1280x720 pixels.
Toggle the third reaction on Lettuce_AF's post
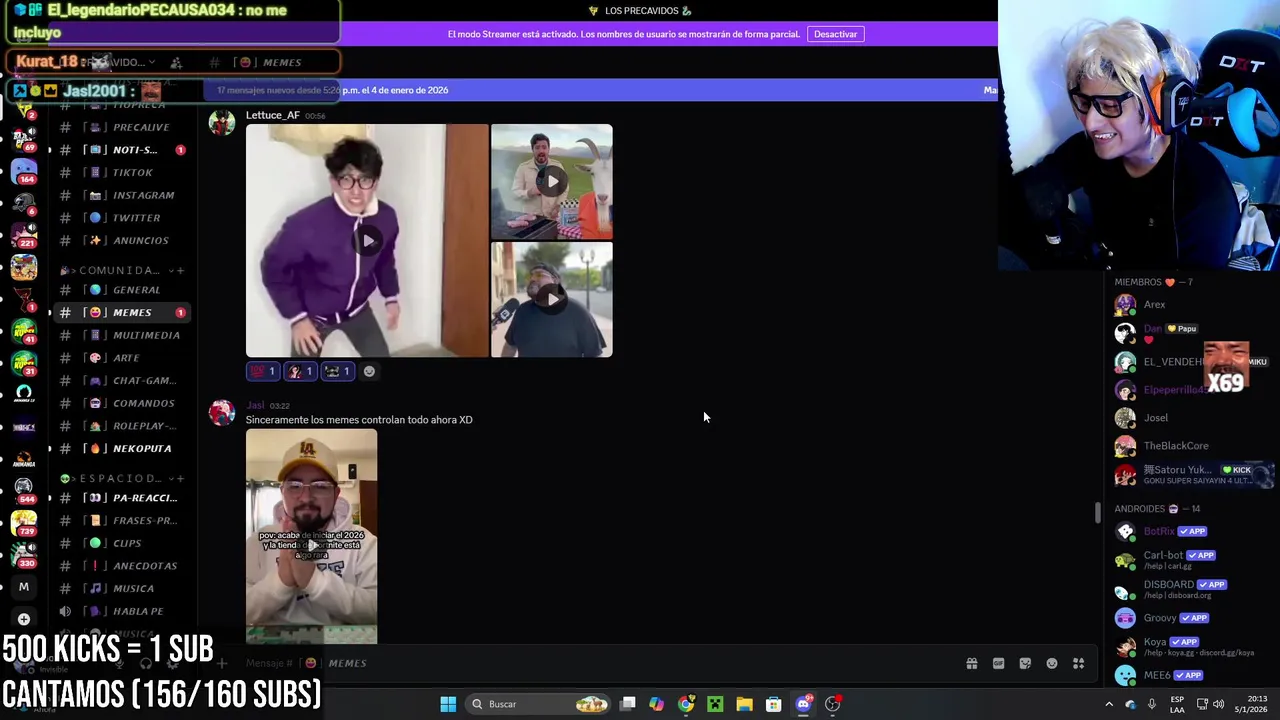point(337,371)
